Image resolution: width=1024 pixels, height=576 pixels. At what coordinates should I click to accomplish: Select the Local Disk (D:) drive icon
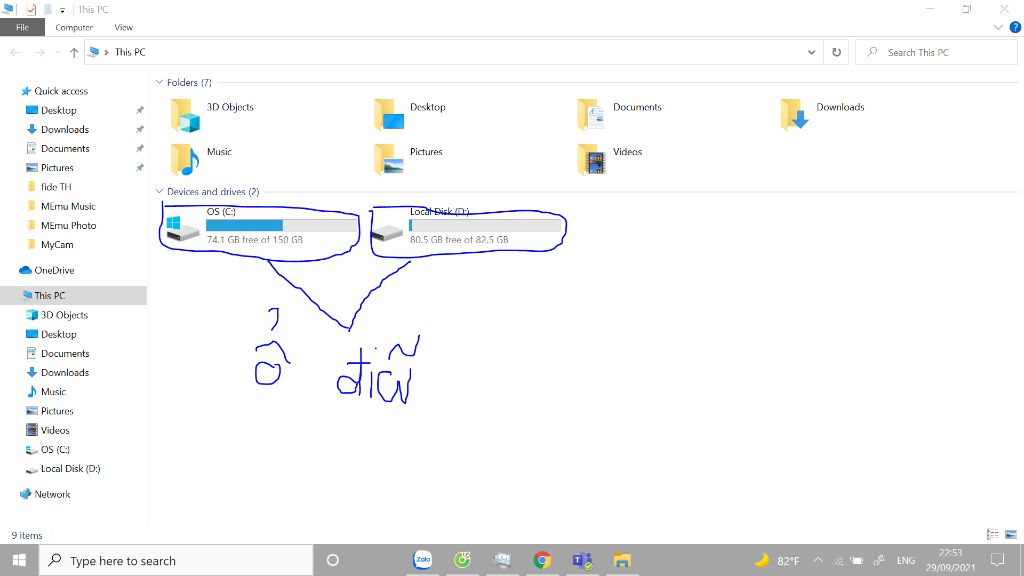click(x=387, y=231)
